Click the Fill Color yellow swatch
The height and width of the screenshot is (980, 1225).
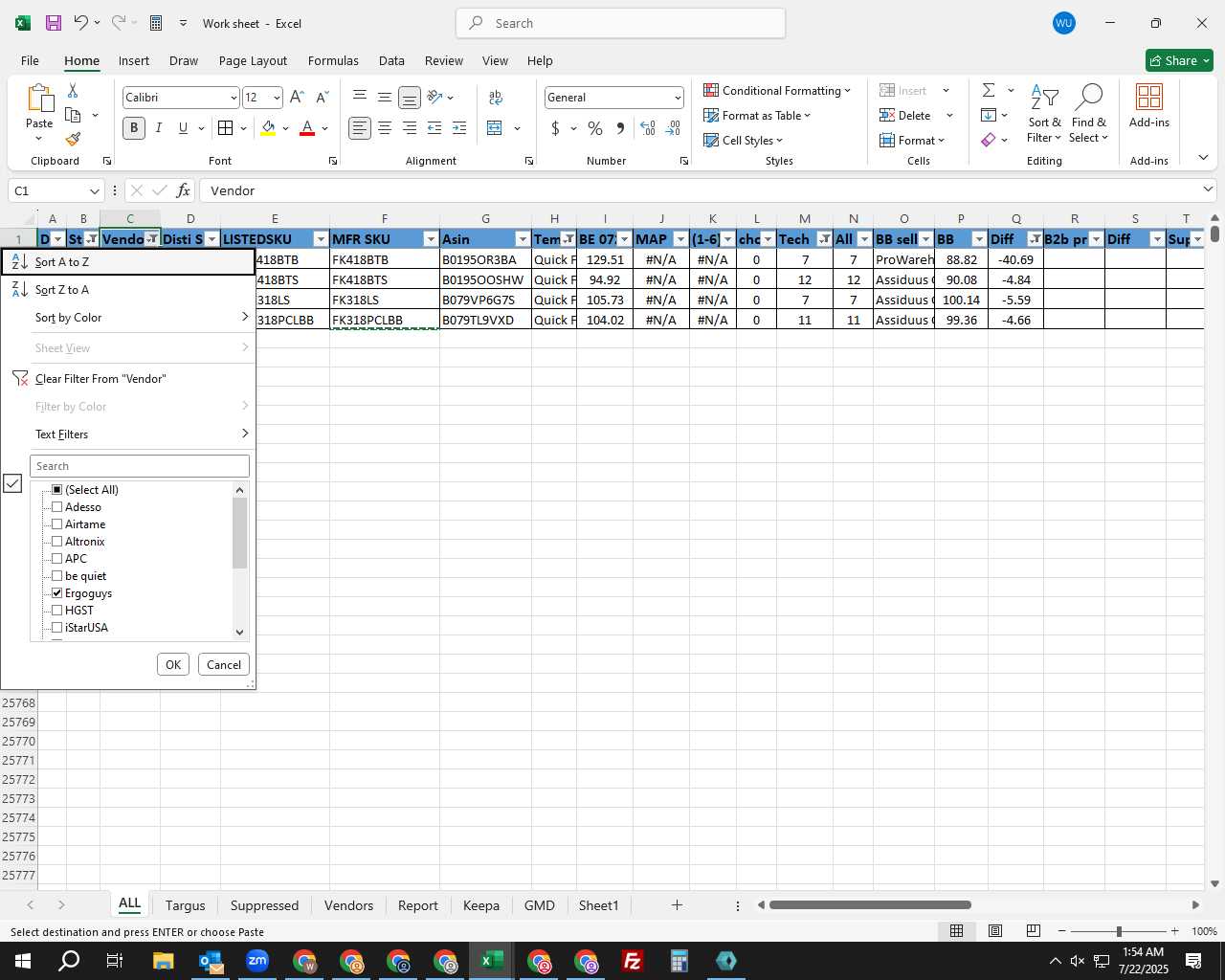click(x=268, y=128)
